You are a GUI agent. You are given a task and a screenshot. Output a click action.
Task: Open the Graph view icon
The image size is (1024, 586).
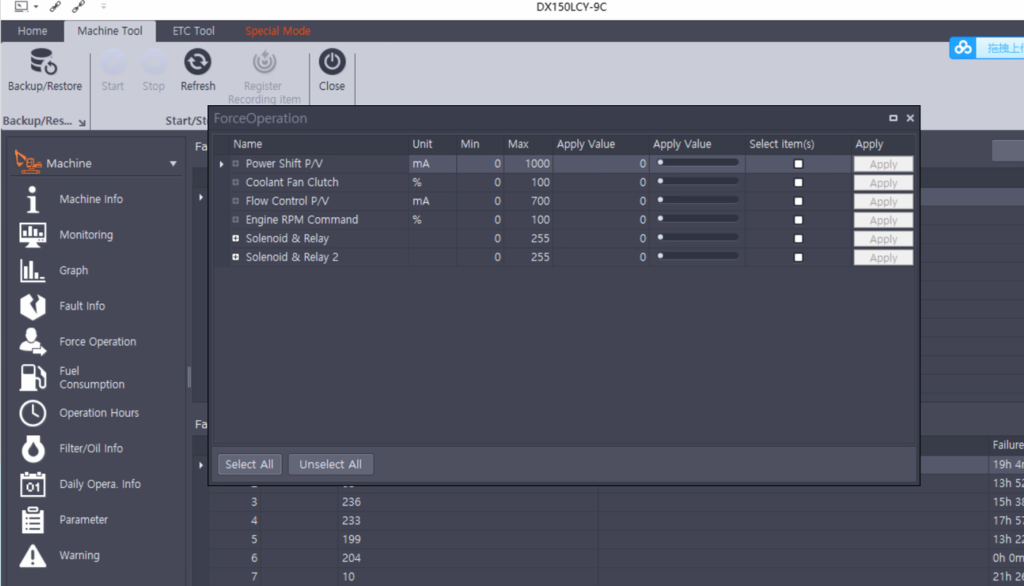click(33, 270)
